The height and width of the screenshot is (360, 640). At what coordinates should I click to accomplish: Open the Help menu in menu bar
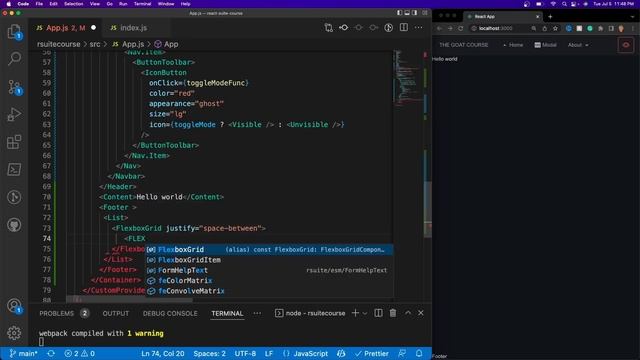[x=185, y=4]
